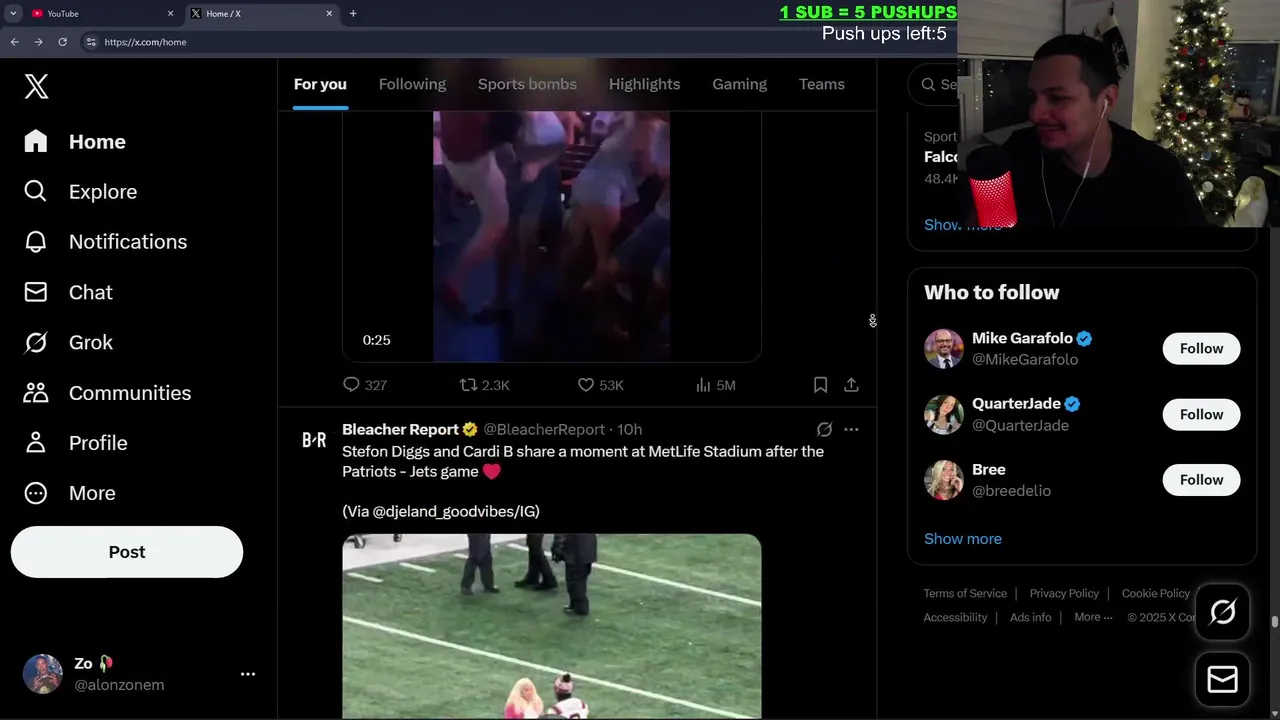Open Bleacher Report avatar
Image resolution: width=1280 pixels, height=720 pixels.
coord(314,440)
